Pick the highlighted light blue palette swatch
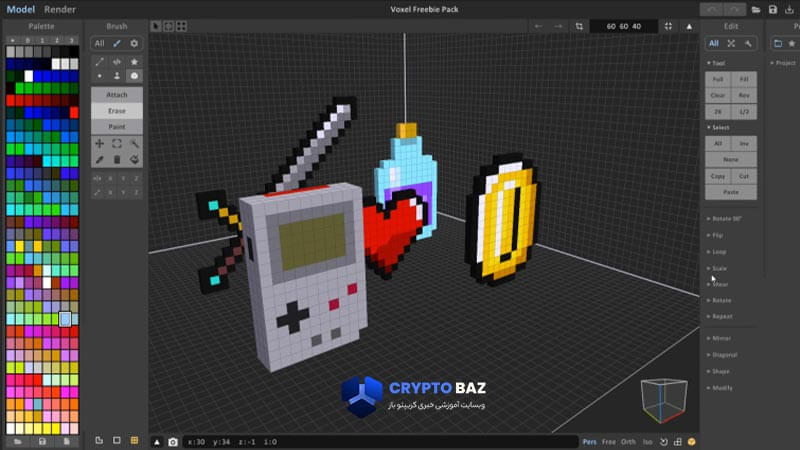Image resolution: width=800 pixels, height=450 pixels. click(65, 319)
